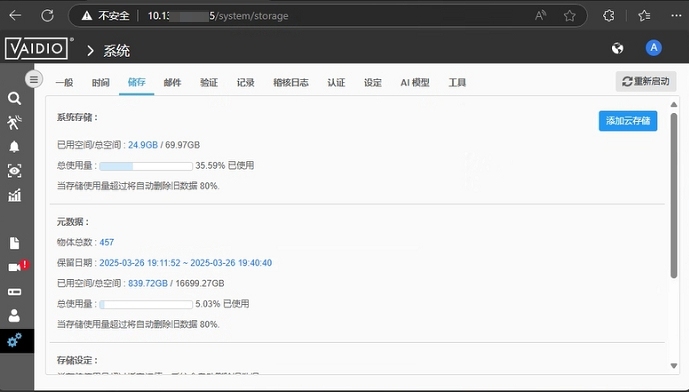The width and height of the screenshot is (689, 392).
Task: Open camera icon with red alert
Action: click(18, 266)
